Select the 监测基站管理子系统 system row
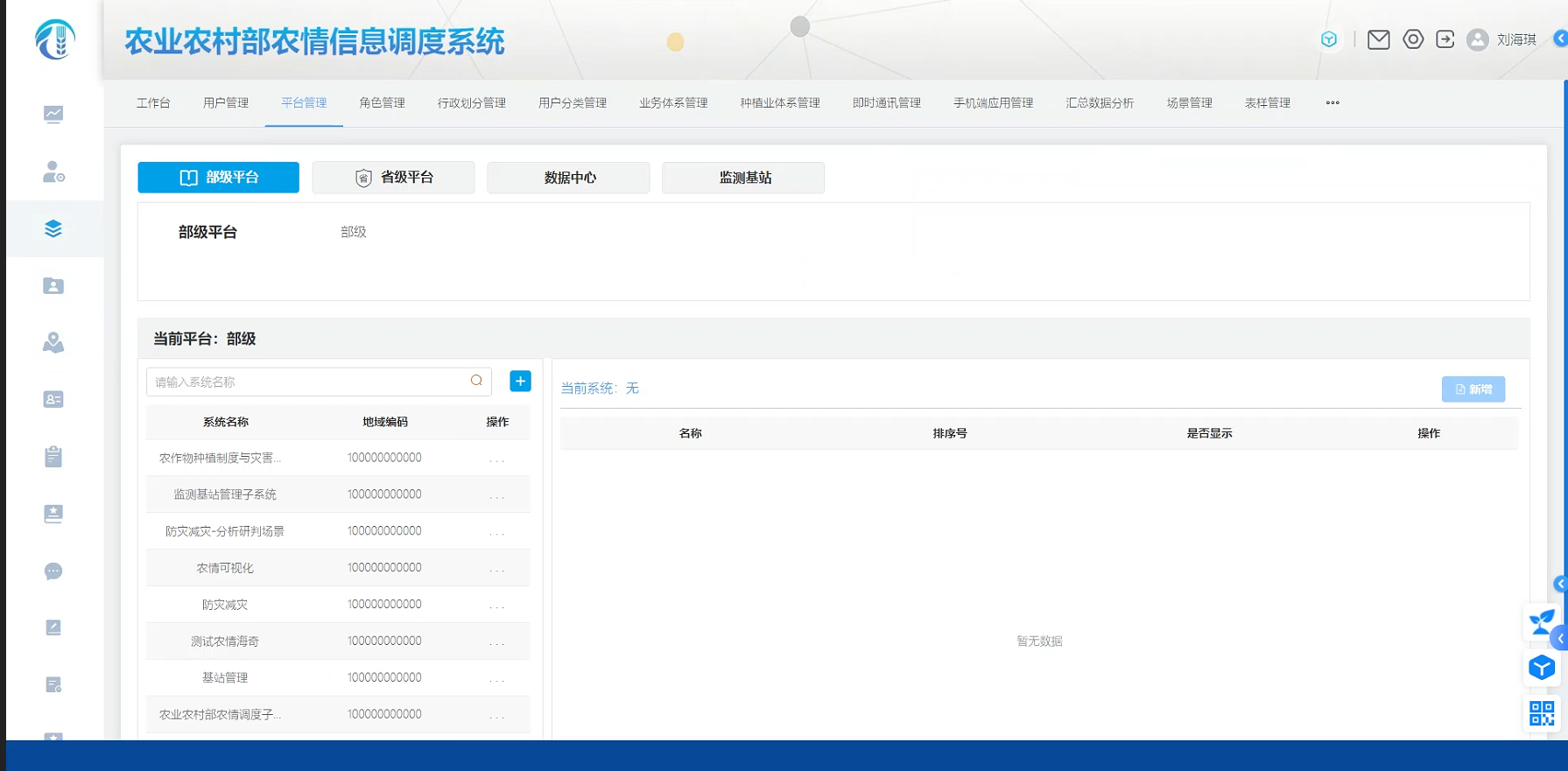The height and width of the screenshot is (771, 1568). point(338,494)
